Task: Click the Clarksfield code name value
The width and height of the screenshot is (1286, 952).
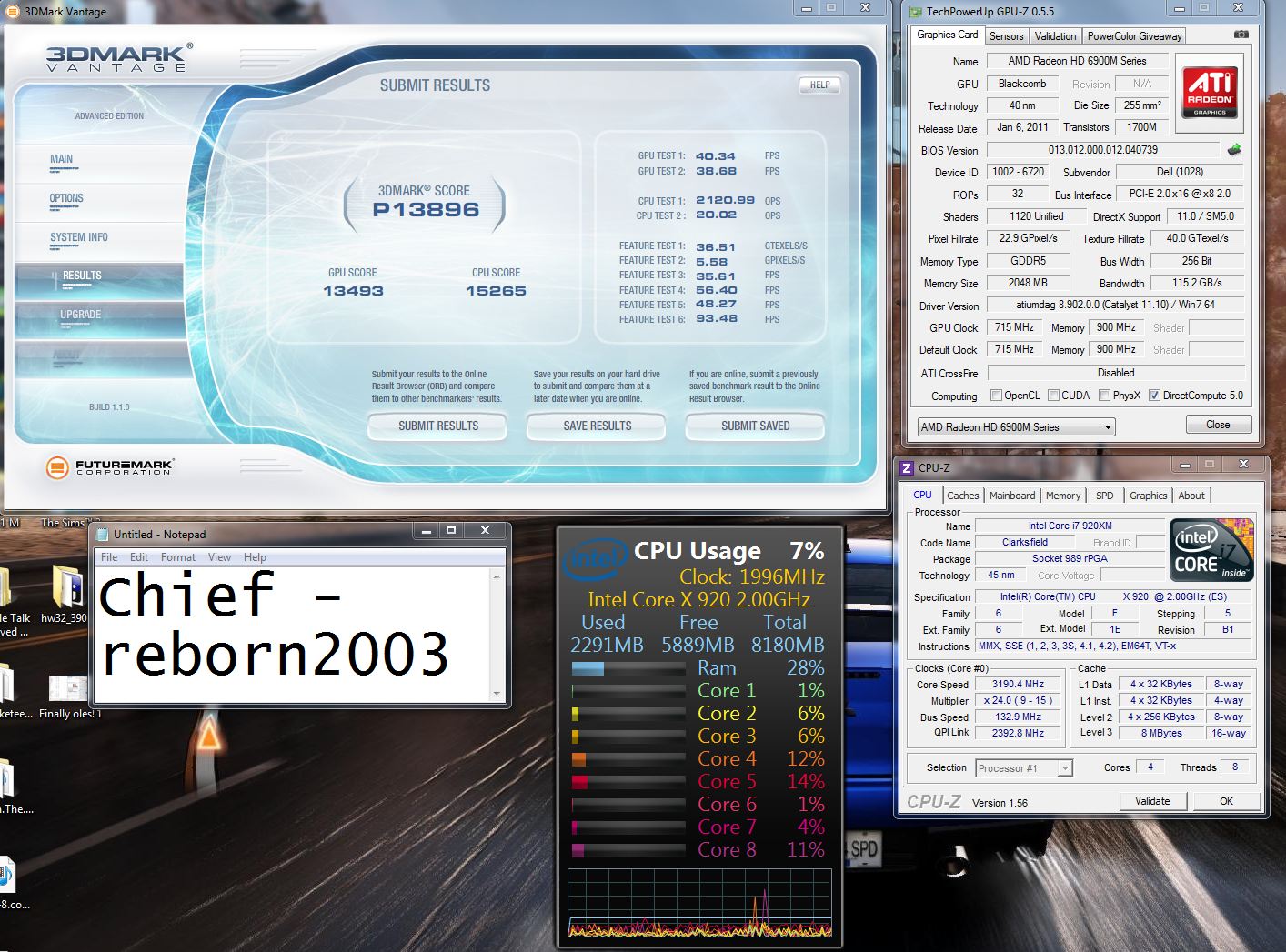Action: tap(1024, 542)
